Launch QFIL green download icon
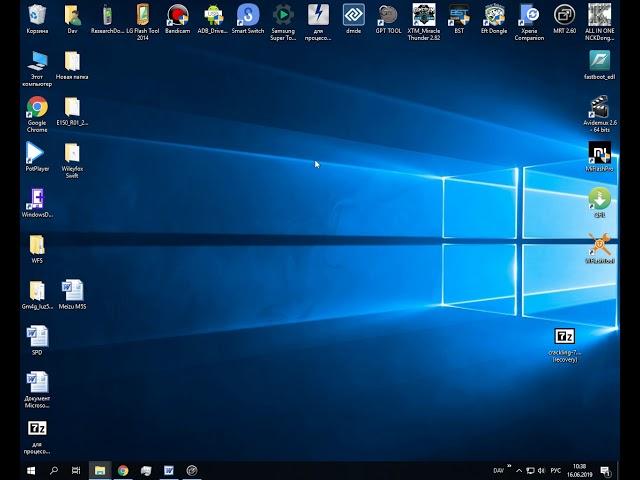This screenshot has height=480, width=640. [x=600, y=202]
